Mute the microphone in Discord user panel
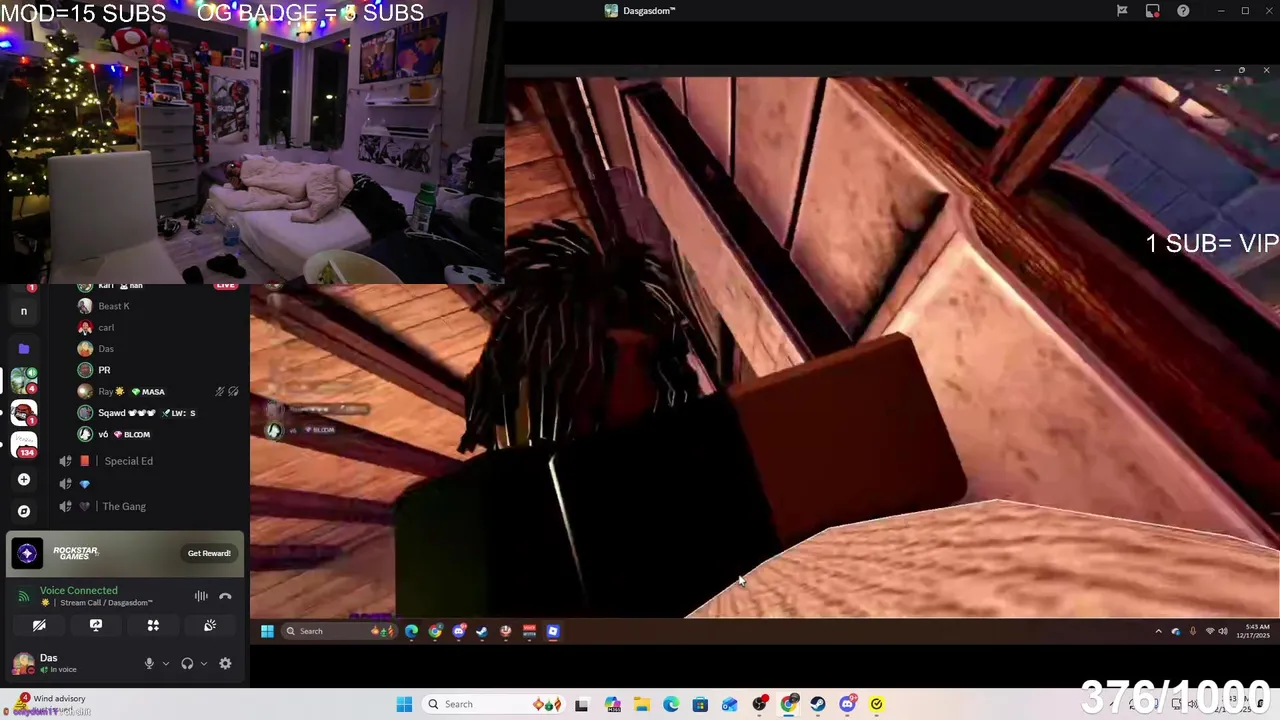The height and width of the screenshot is (720, 1280). pos(149,663)
